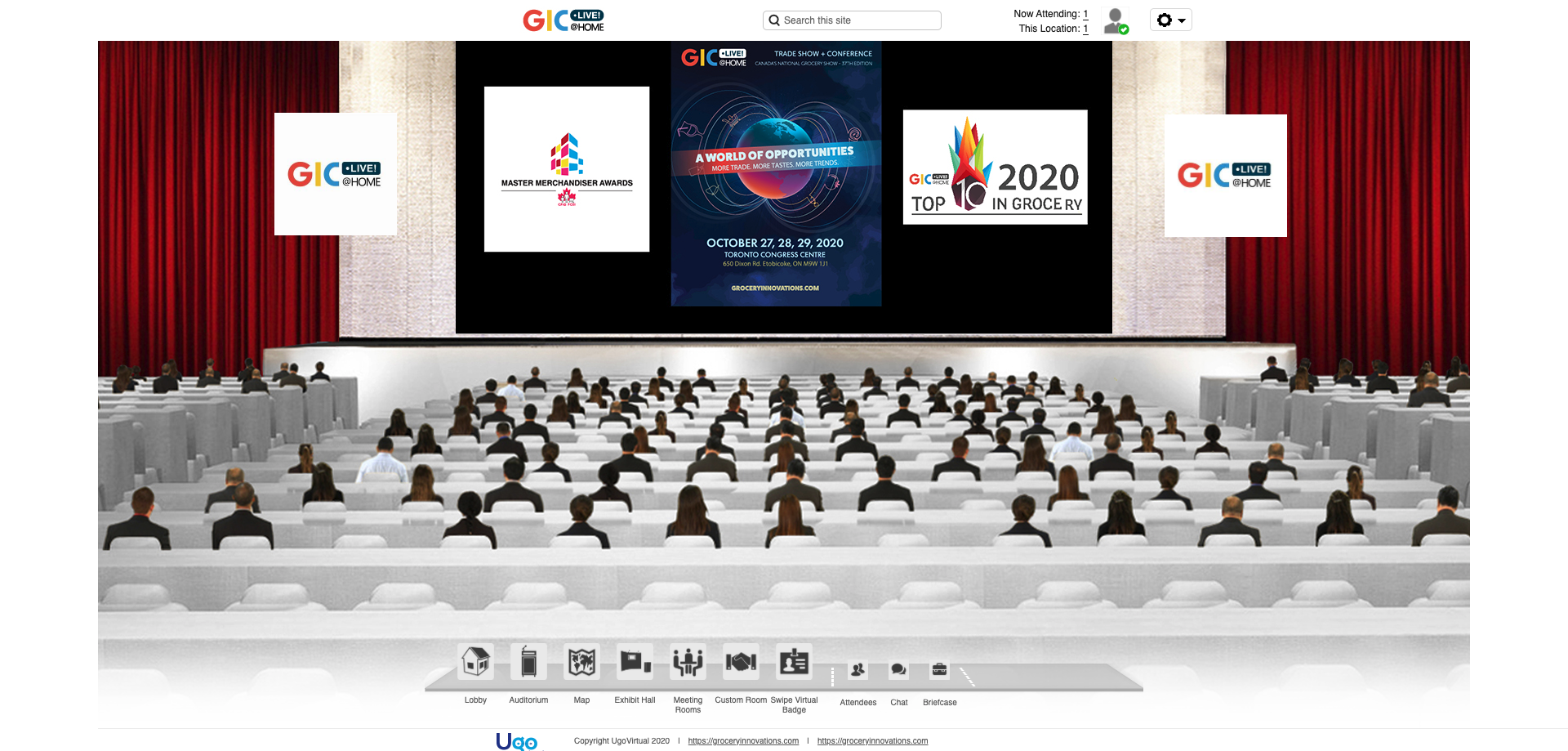Expand the settings gear dropdown
1568x751 pixels.
coord(1170,20)
